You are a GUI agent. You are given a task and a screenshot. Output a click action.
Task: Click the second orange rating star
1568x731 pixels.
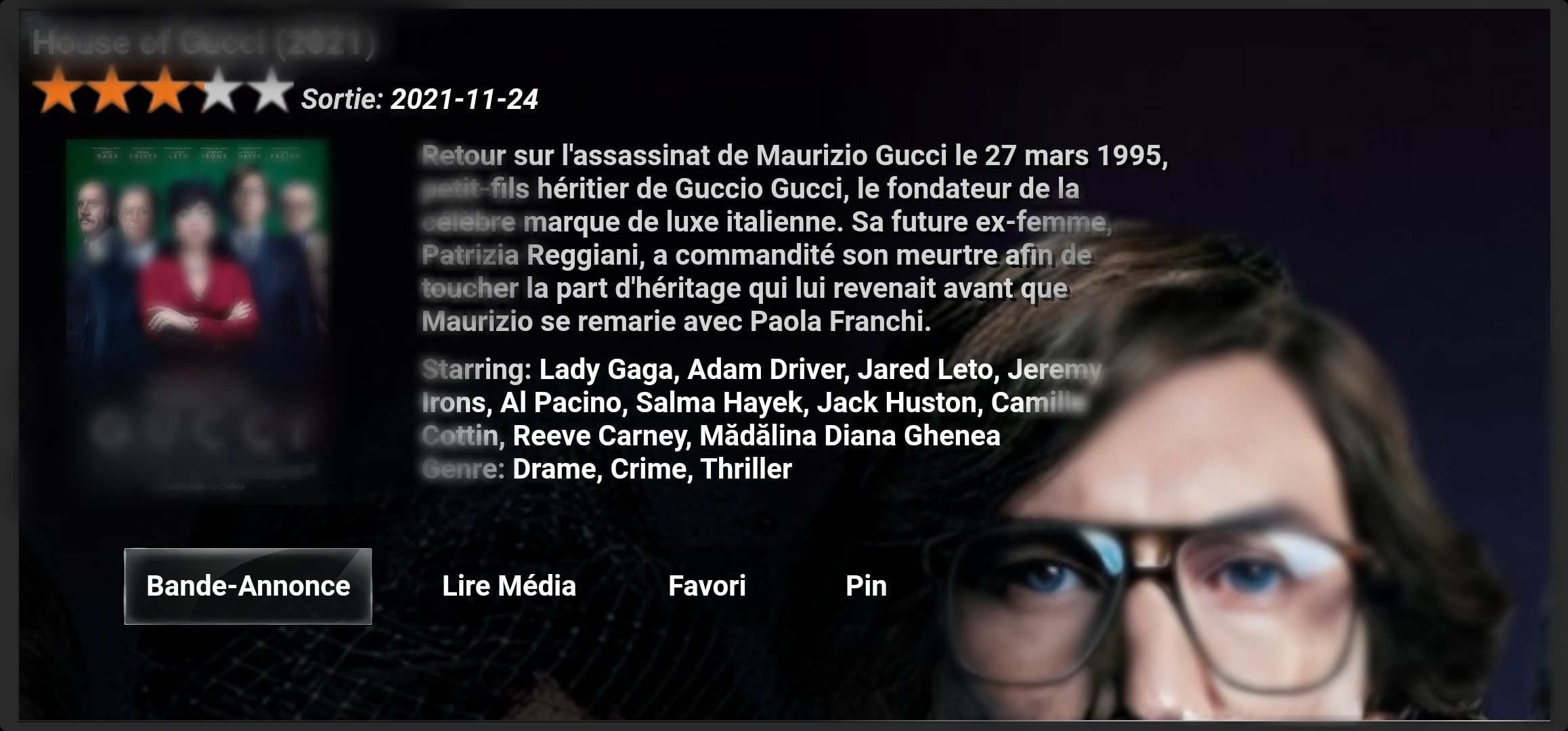tap(112, 90)
